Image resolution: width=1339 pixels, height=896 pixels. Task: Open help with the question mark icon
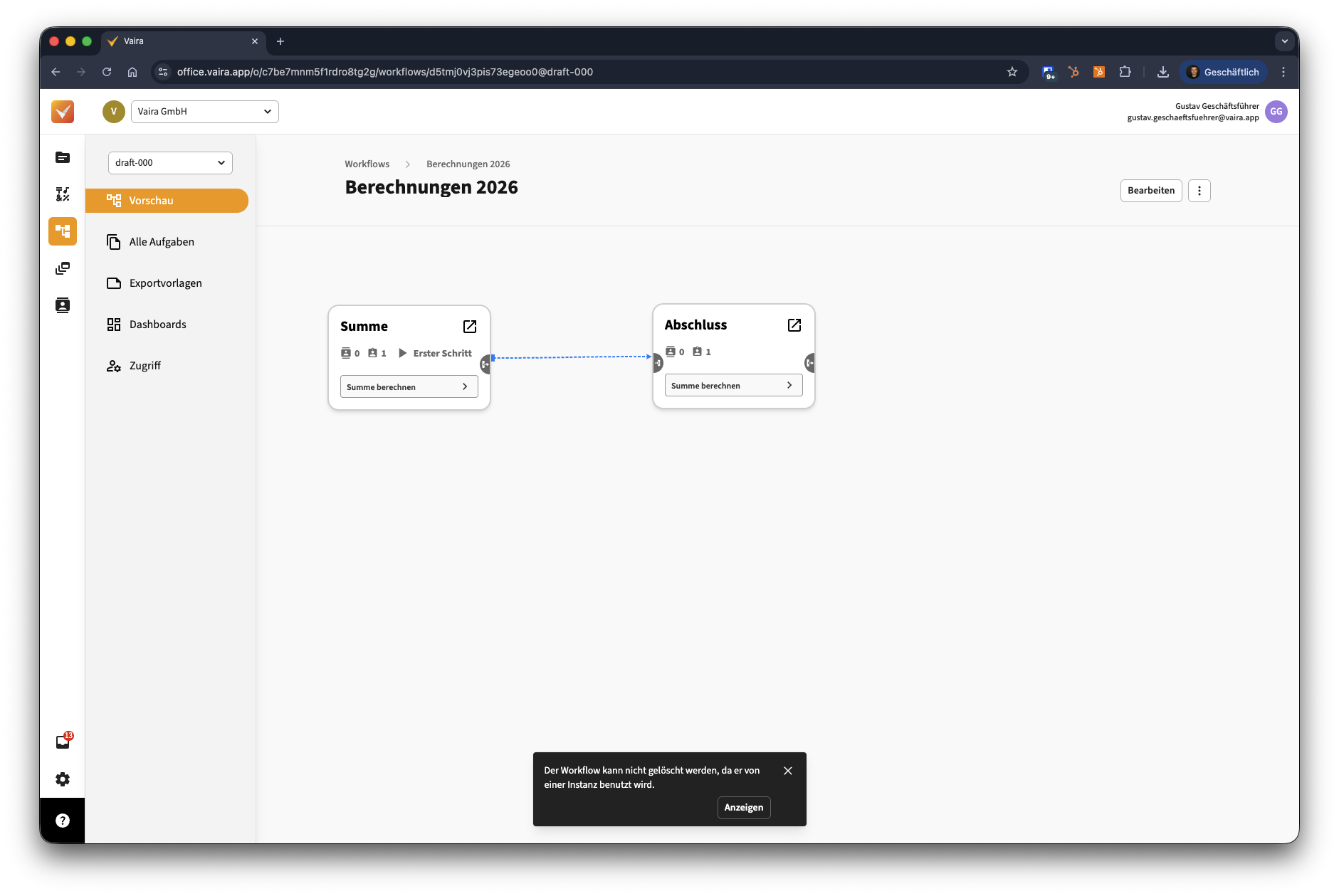tap(63, 821)
